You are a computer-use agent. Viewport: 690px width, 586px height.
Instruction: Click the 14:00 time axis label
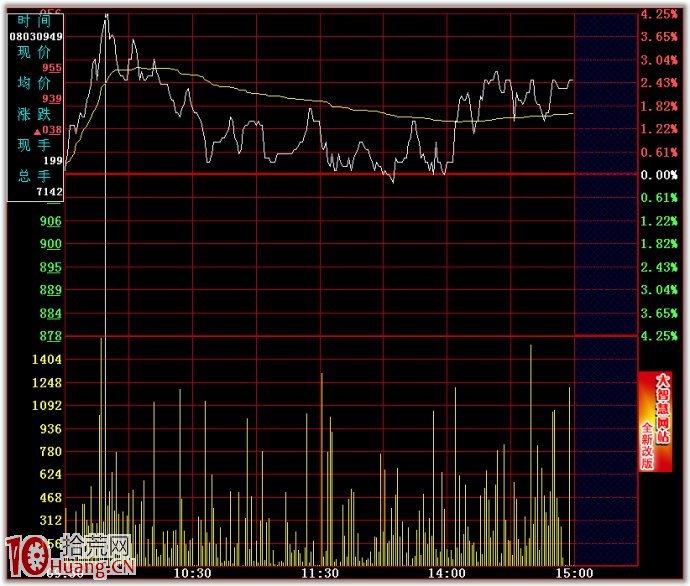point(447,573)
